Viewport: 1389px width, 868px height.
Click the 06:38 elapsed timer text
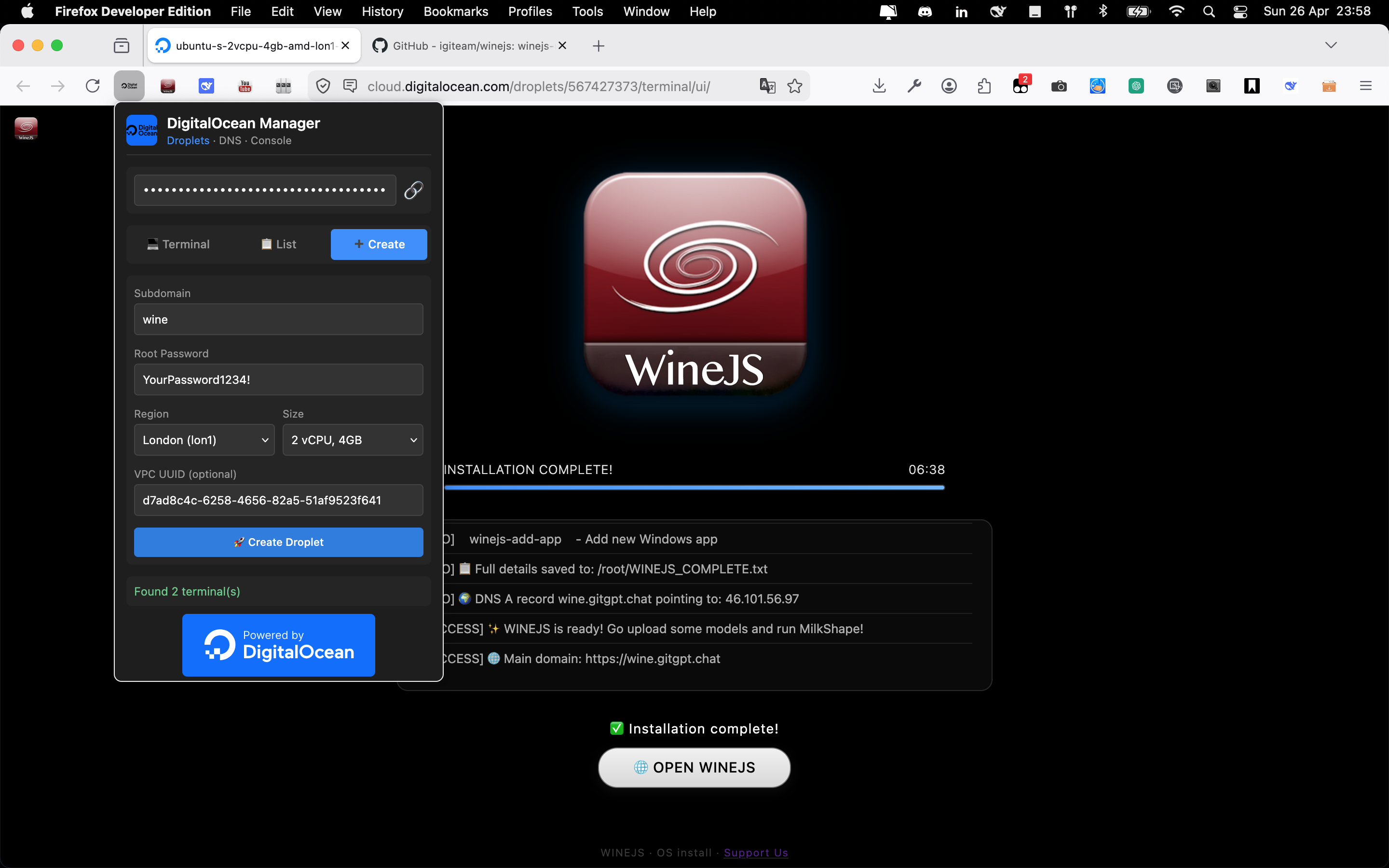coord(926,470)
